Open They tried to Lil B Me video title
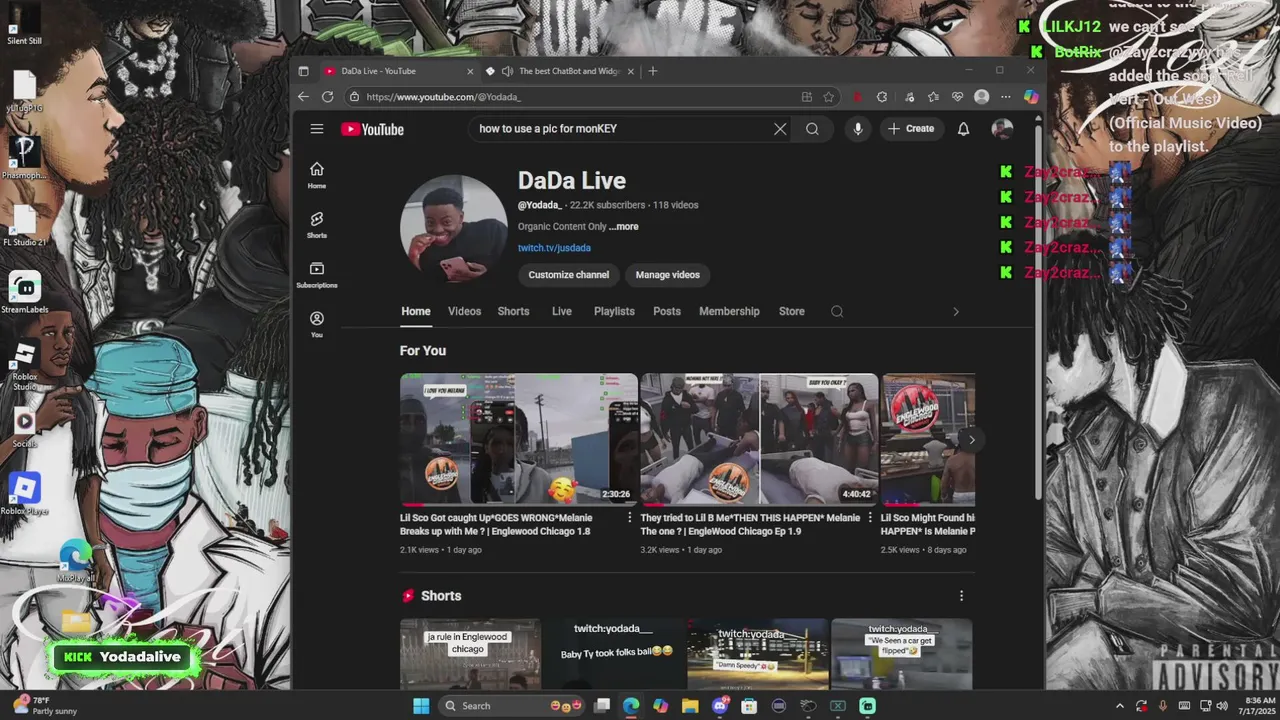This screenshot has height=720, width=1280. pos(750,525)
